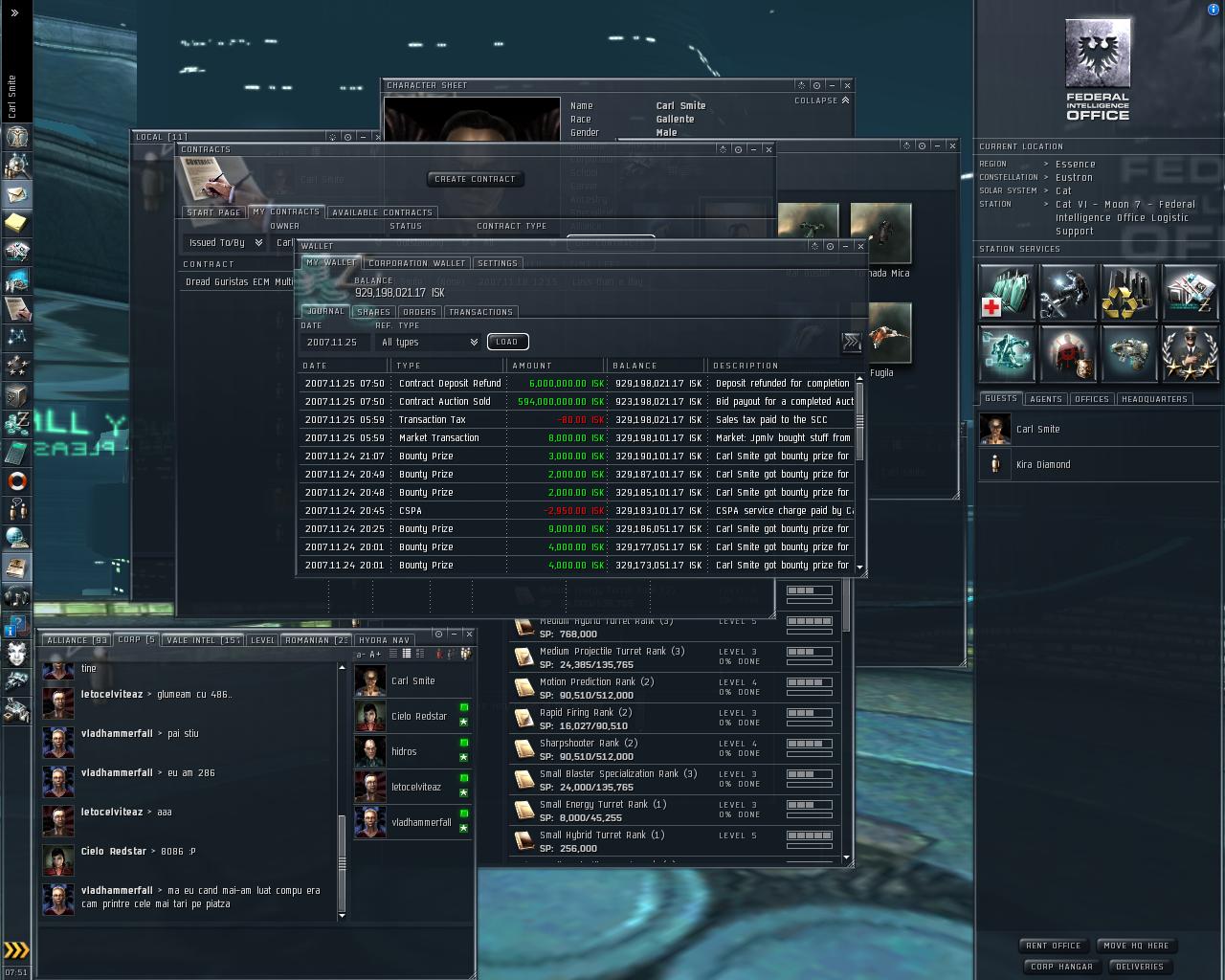This screenshot has height=980, width=1225.
Task: Click the Load button in Wallet journal
Action: pos(507,342)
